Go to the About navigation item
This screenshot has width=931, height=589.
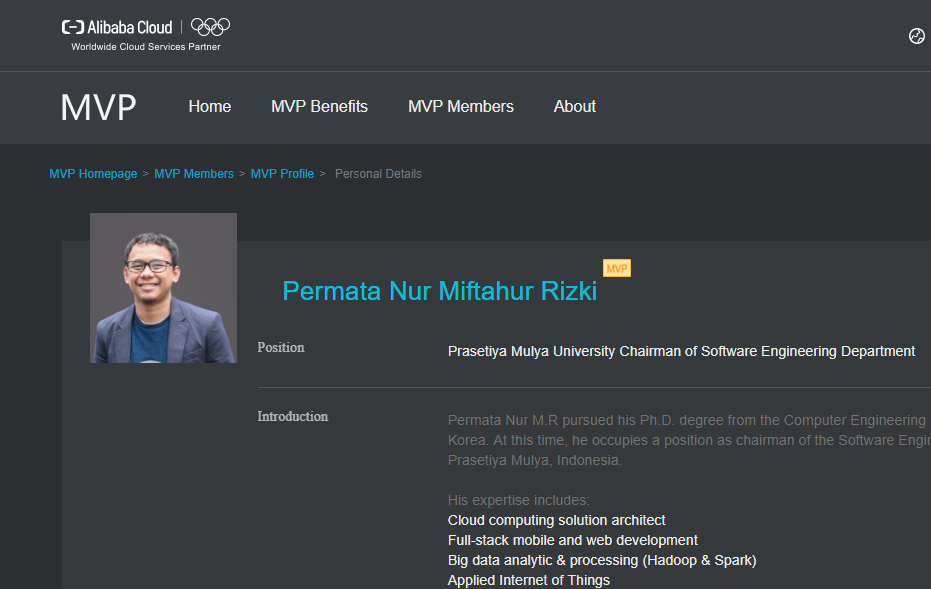pyautogui.click(x=574, y=107)
